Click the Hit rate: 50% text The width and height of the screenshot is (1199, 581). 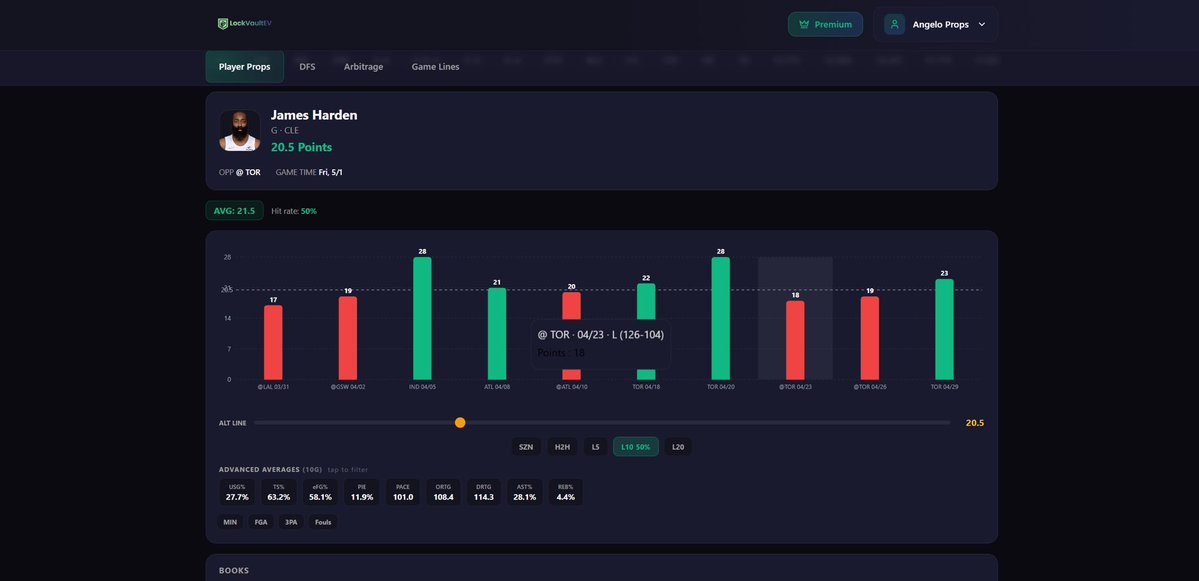[x=294, y=211]
